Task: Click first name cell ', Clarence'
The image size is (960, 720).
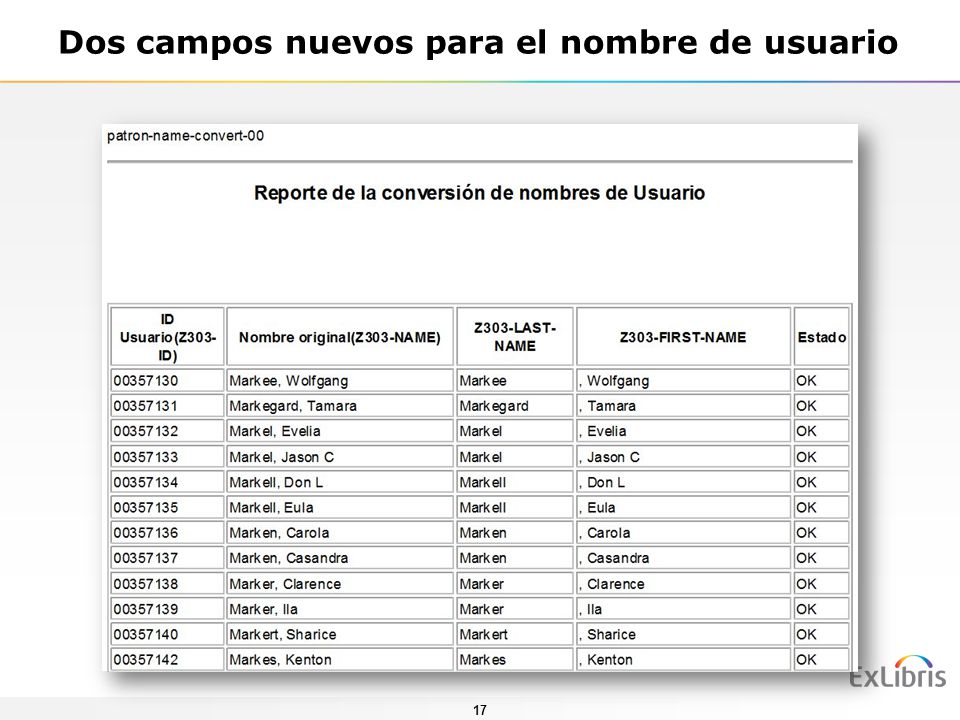Action: point(683,583)
